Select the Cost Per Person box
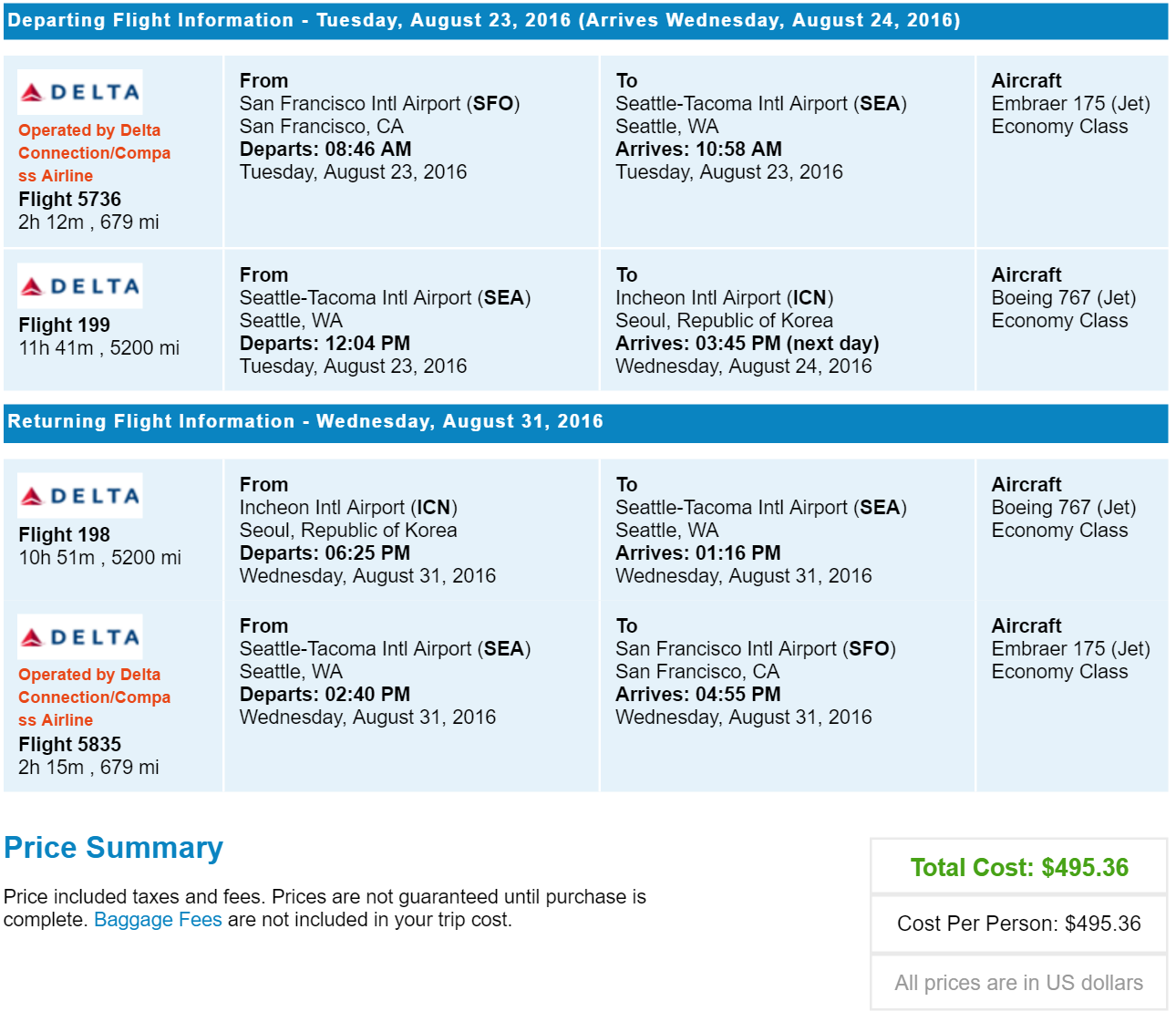This screenshot has height=1022, width=1176. point(1019,924)
